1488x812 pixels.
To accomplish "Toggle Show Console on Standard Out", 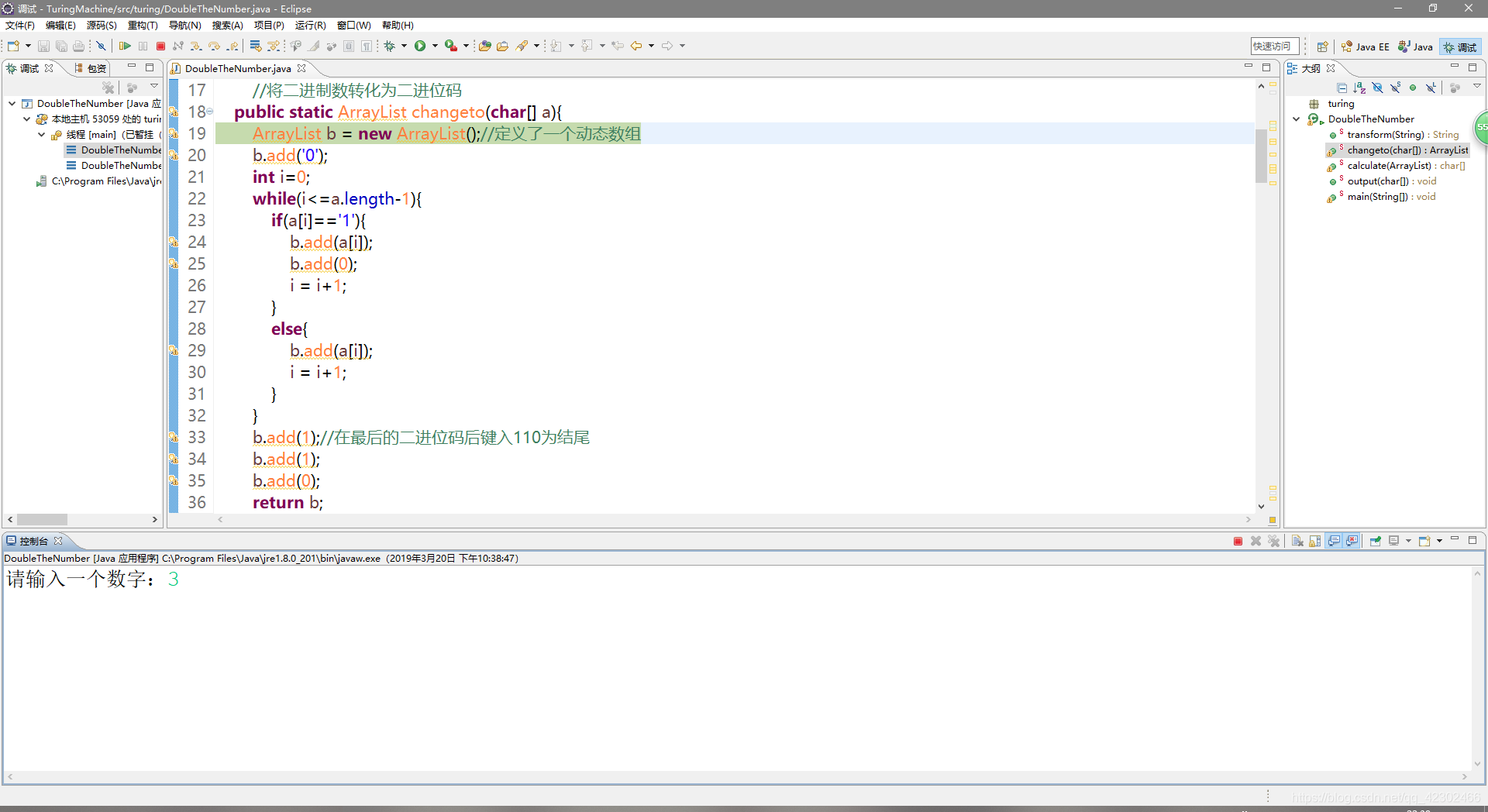I will coord(1334,542).
